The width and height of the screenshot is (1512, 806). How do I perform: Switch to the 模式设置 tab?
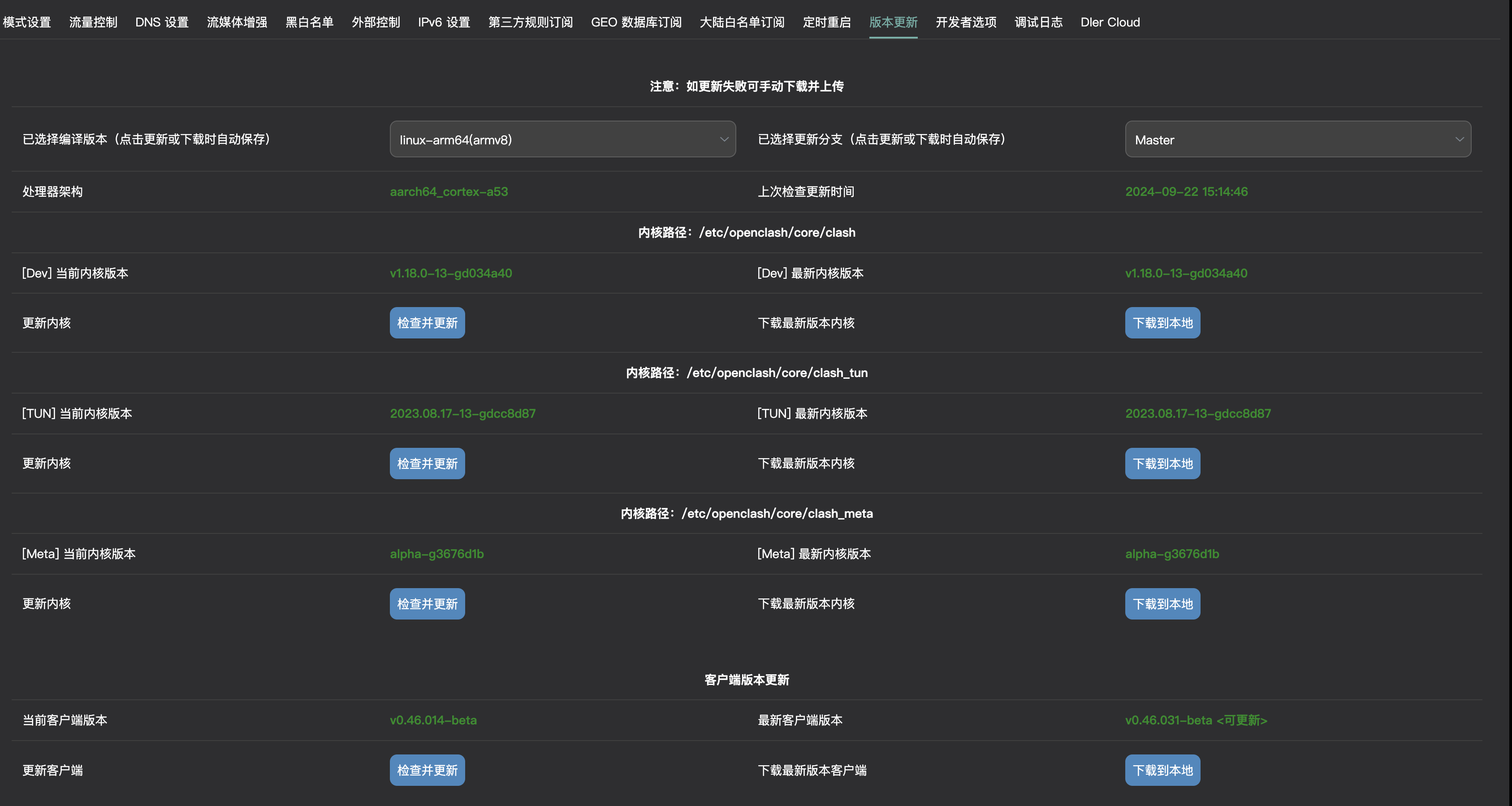(27, 22)
